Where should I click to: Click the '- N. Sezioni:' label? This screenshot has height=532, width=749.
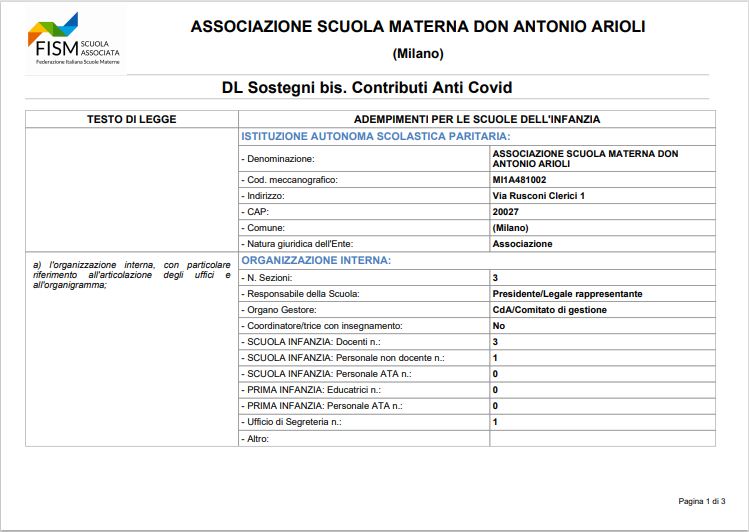click(267, 278)
